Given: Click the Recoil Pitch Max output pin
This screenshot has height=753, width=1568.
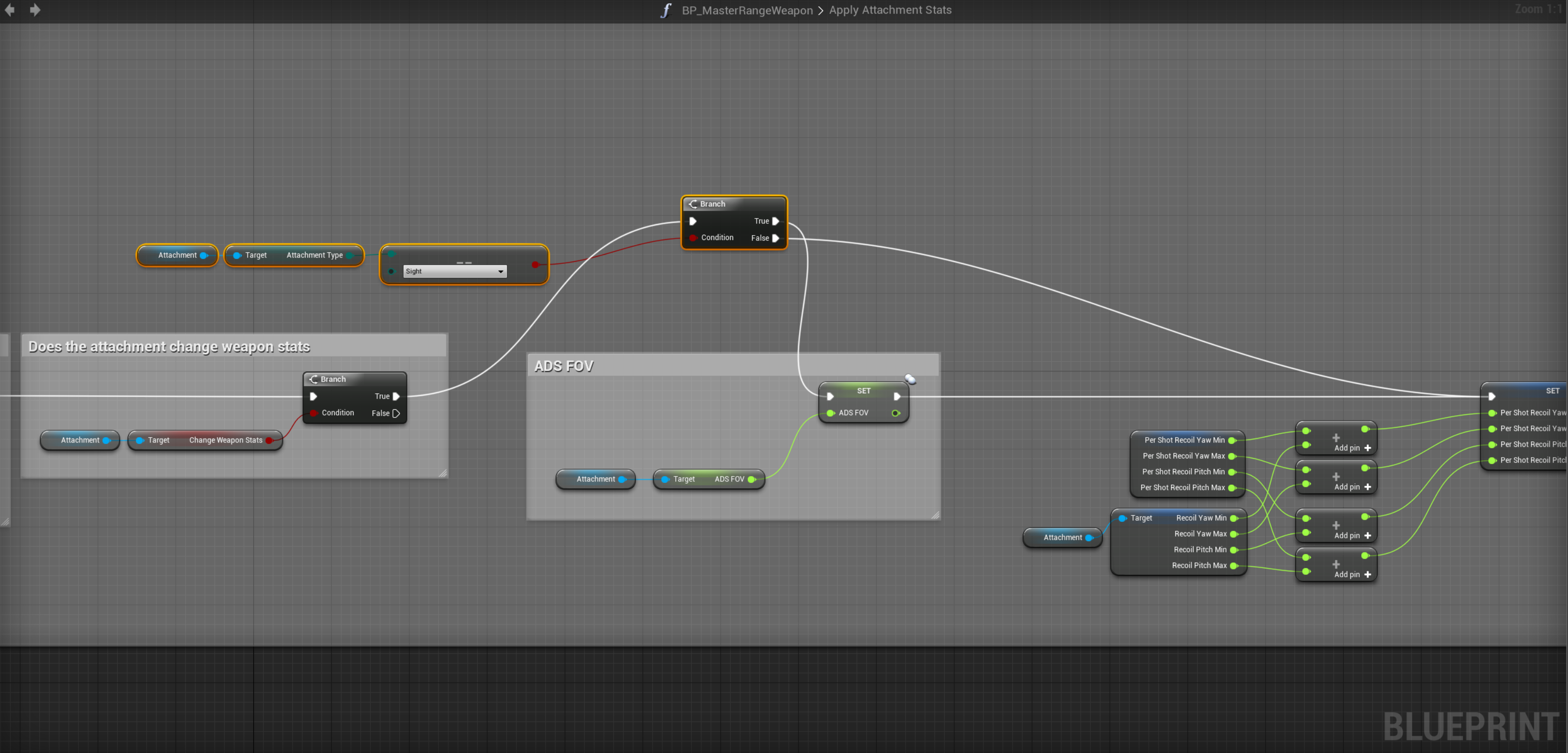Looking at the screenshot, I should 1234,566.
